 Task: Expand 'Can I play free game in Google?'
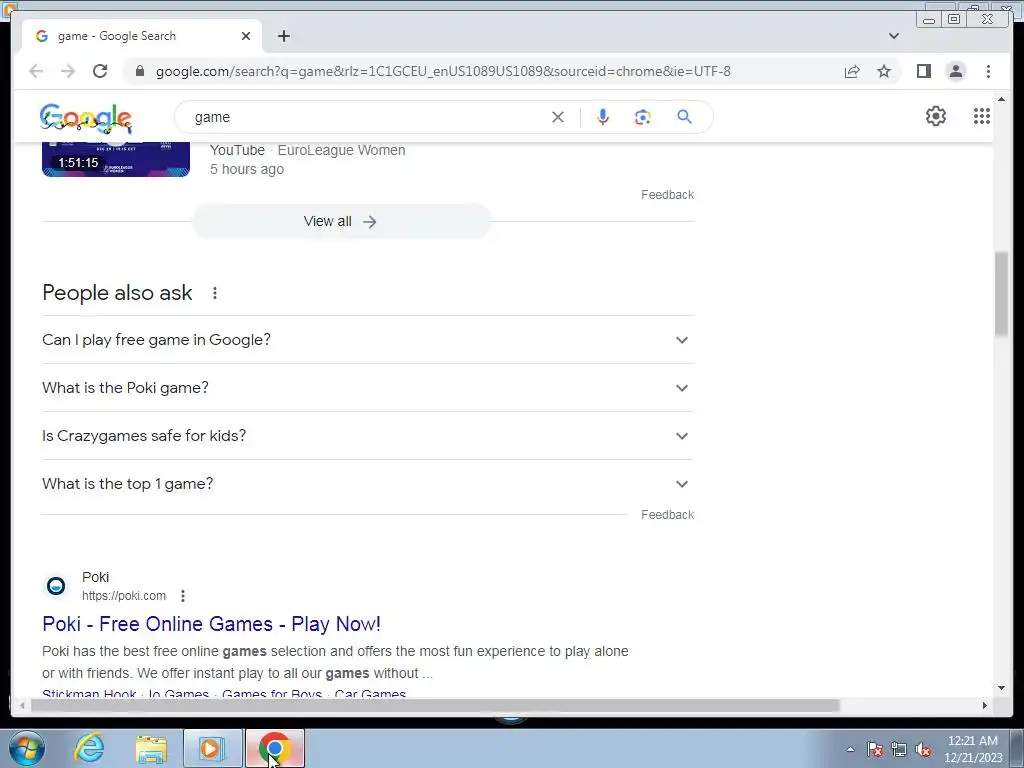point(368,340)
